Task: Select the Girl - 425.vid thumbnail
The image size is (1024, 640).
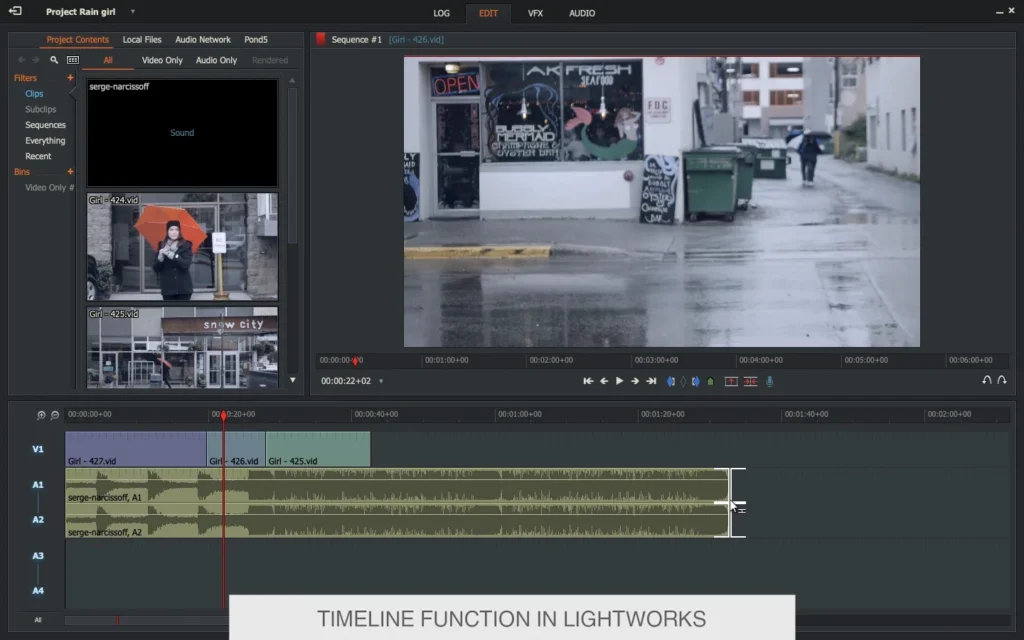Action: [182, 347]
